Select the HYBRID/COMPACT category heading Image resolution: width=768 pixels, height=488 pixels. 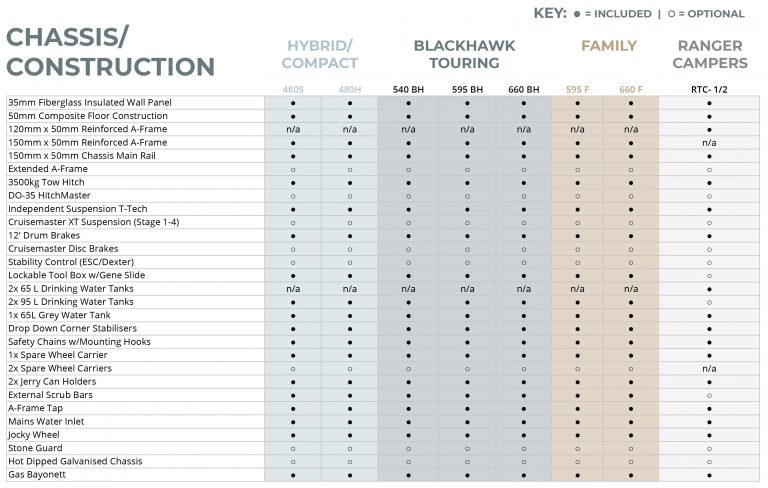[320, 54]
